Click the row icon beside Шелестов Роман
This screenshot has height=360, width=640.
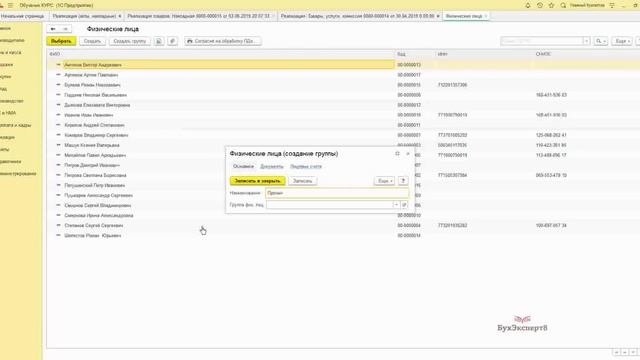[x=58, y=236]
